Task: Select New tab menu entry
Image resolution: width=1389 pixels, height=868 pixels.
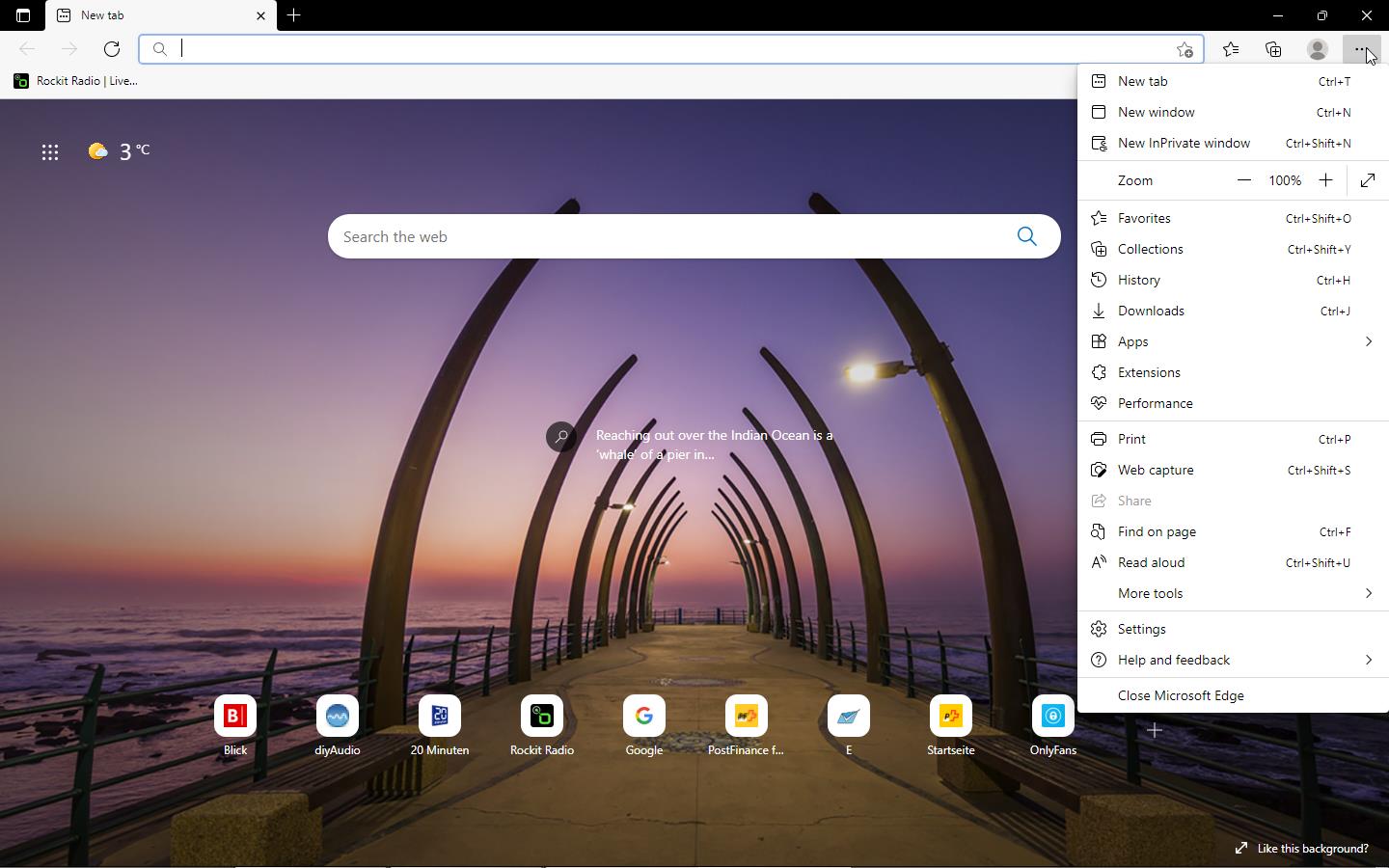Action: (x=1233, y=81)
